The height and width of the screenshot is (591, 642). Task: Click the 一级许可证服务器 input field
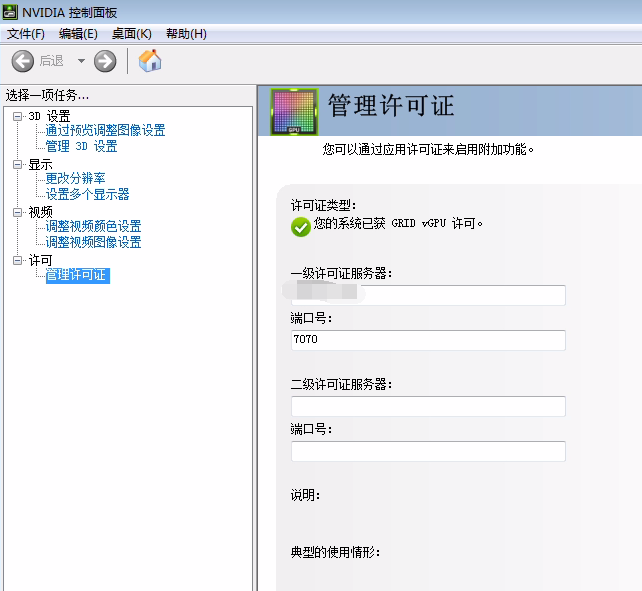[x=428, y=295]
